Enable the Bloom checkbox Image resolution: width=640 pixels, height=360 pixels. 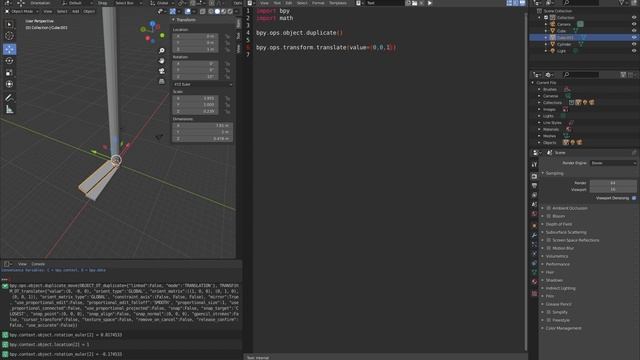[x=549, y=216]
